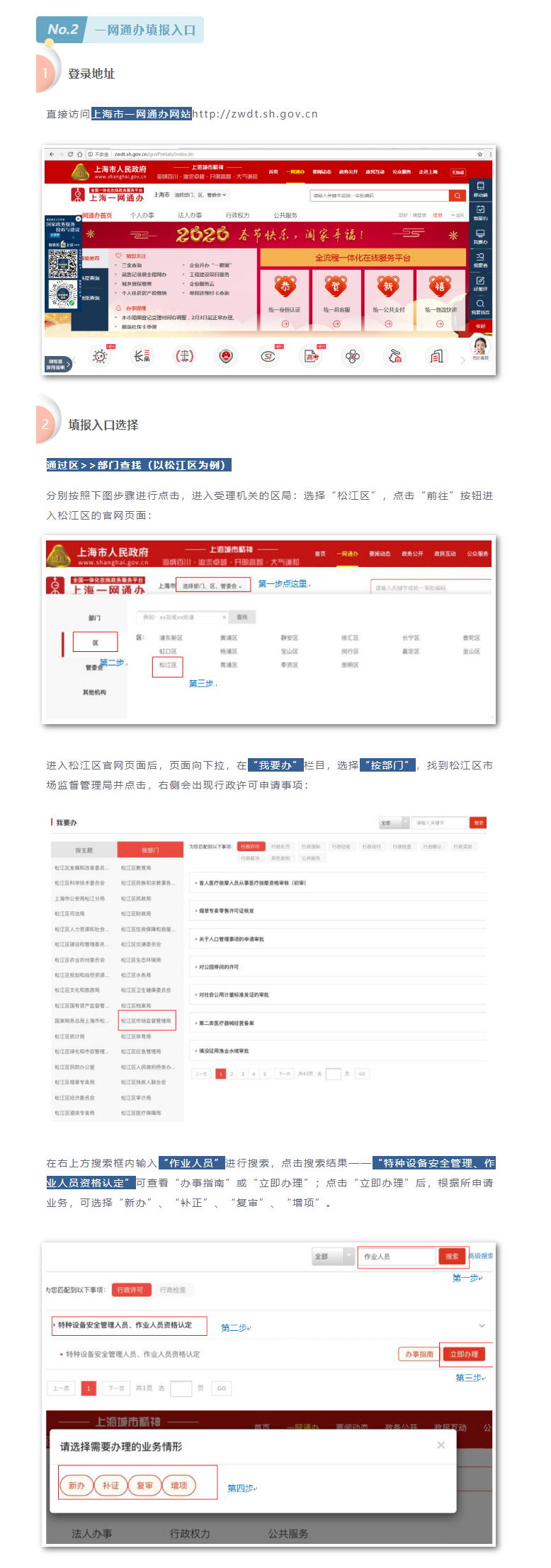
Task: Click the 长三角 service icon
Action: point(142,356)
